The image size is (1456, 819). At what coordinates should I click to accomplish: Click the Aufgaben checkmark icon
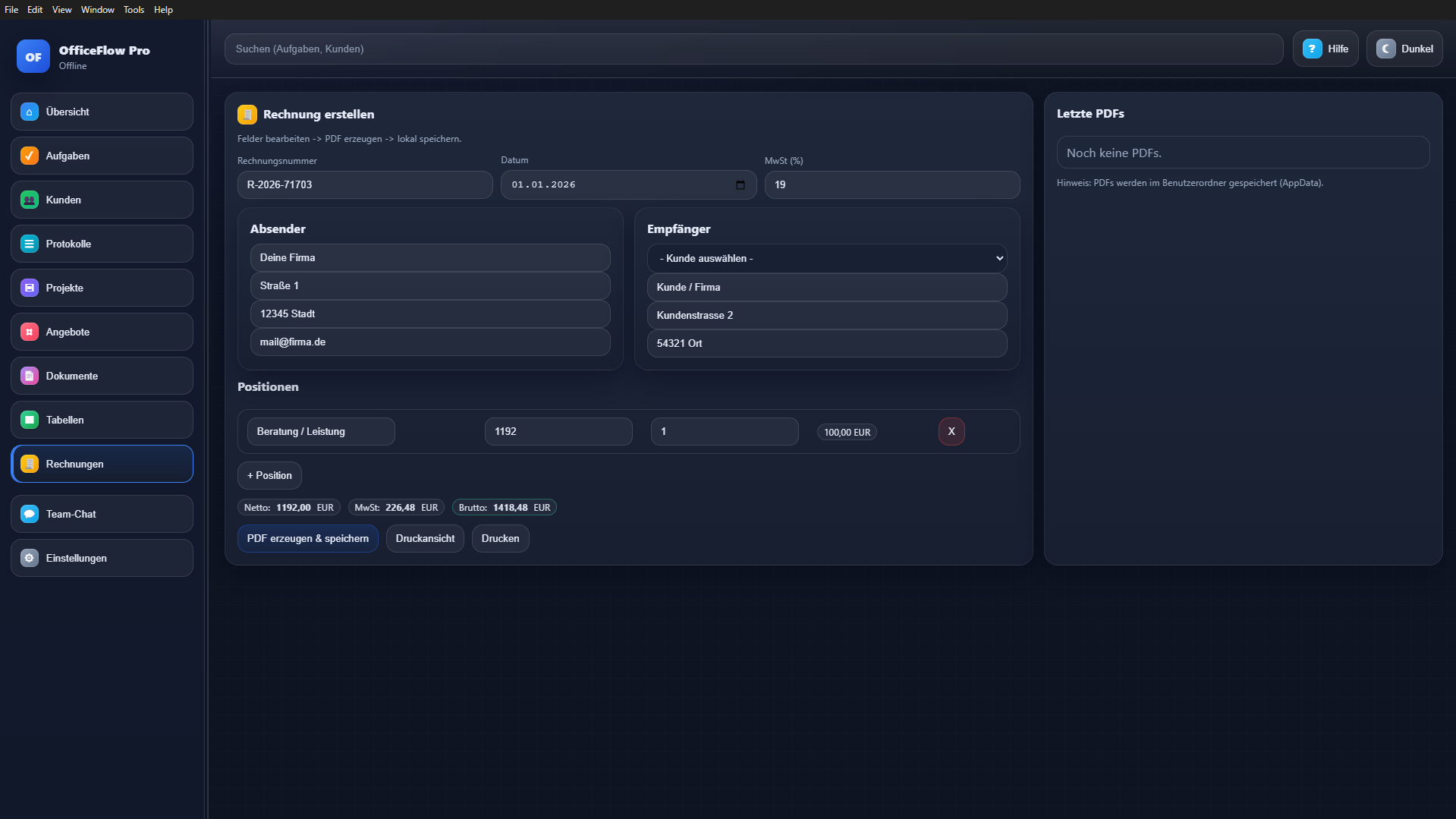pyautogui.click(x=30, y=156)
